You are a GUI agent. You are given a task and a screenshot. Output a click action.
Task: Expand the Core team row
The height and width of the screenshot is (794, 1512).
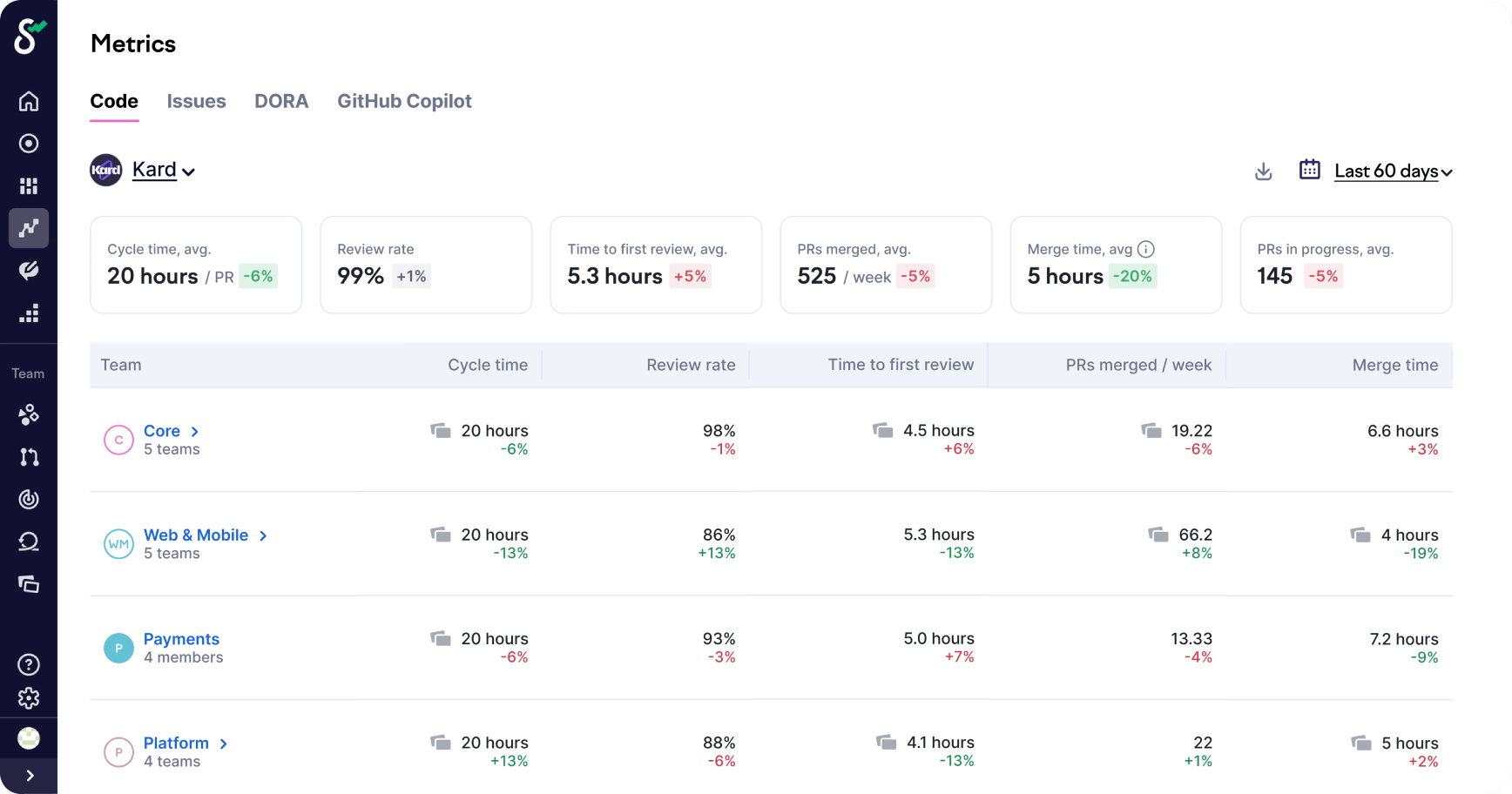click(x=193, y=431)
